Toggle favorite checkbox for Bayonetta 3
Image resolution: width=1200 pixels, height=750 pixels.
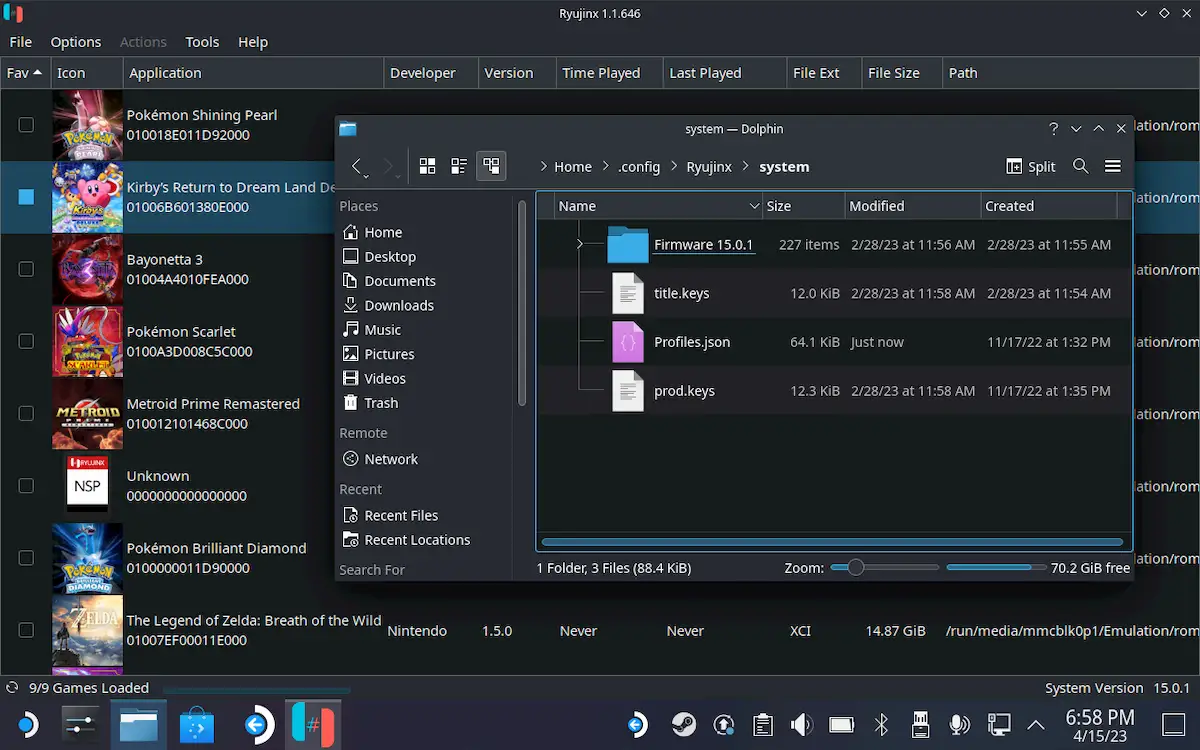pos(26,269)
